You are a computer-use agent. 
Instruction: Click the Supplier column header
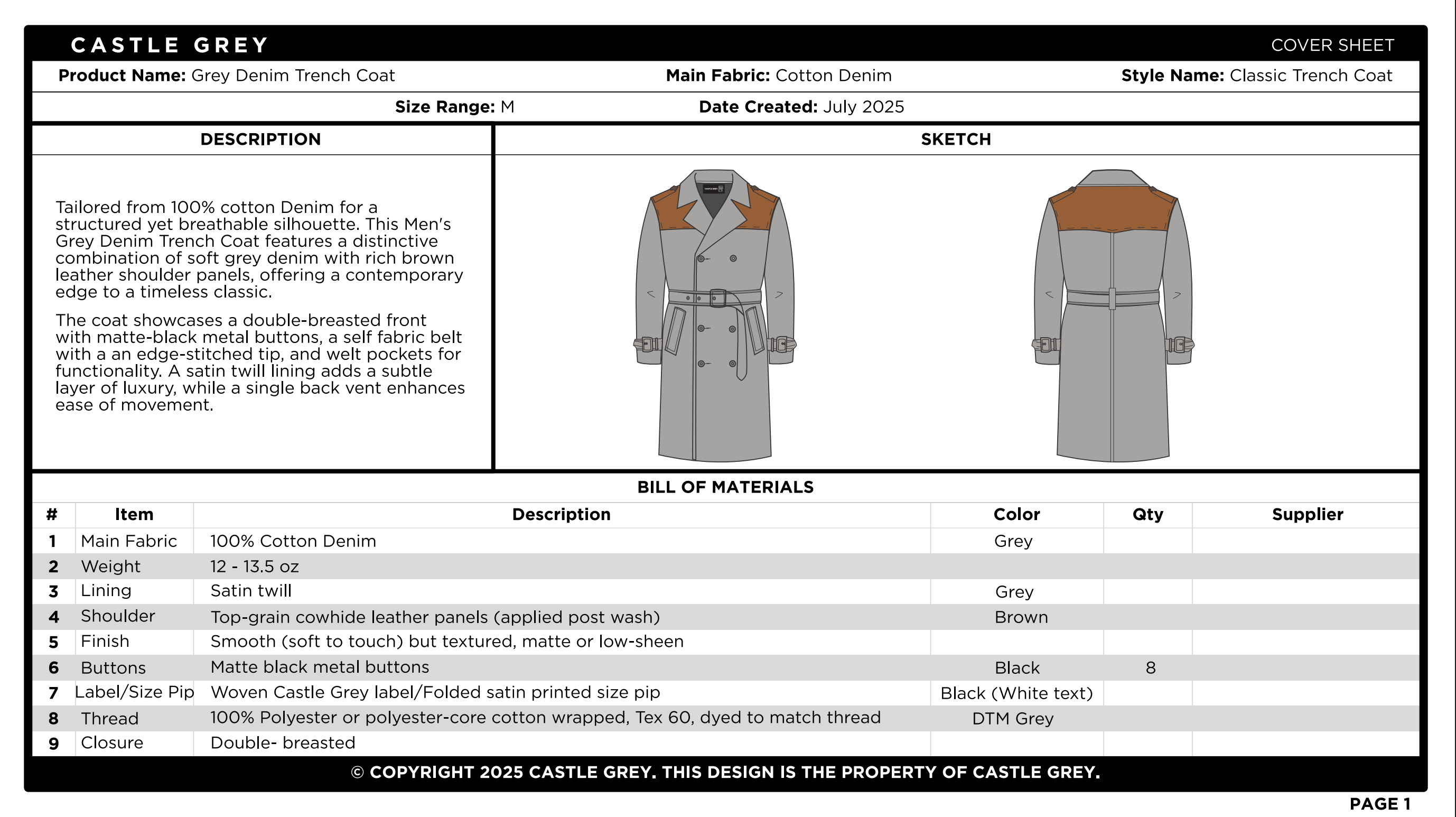click(1307, 515)
